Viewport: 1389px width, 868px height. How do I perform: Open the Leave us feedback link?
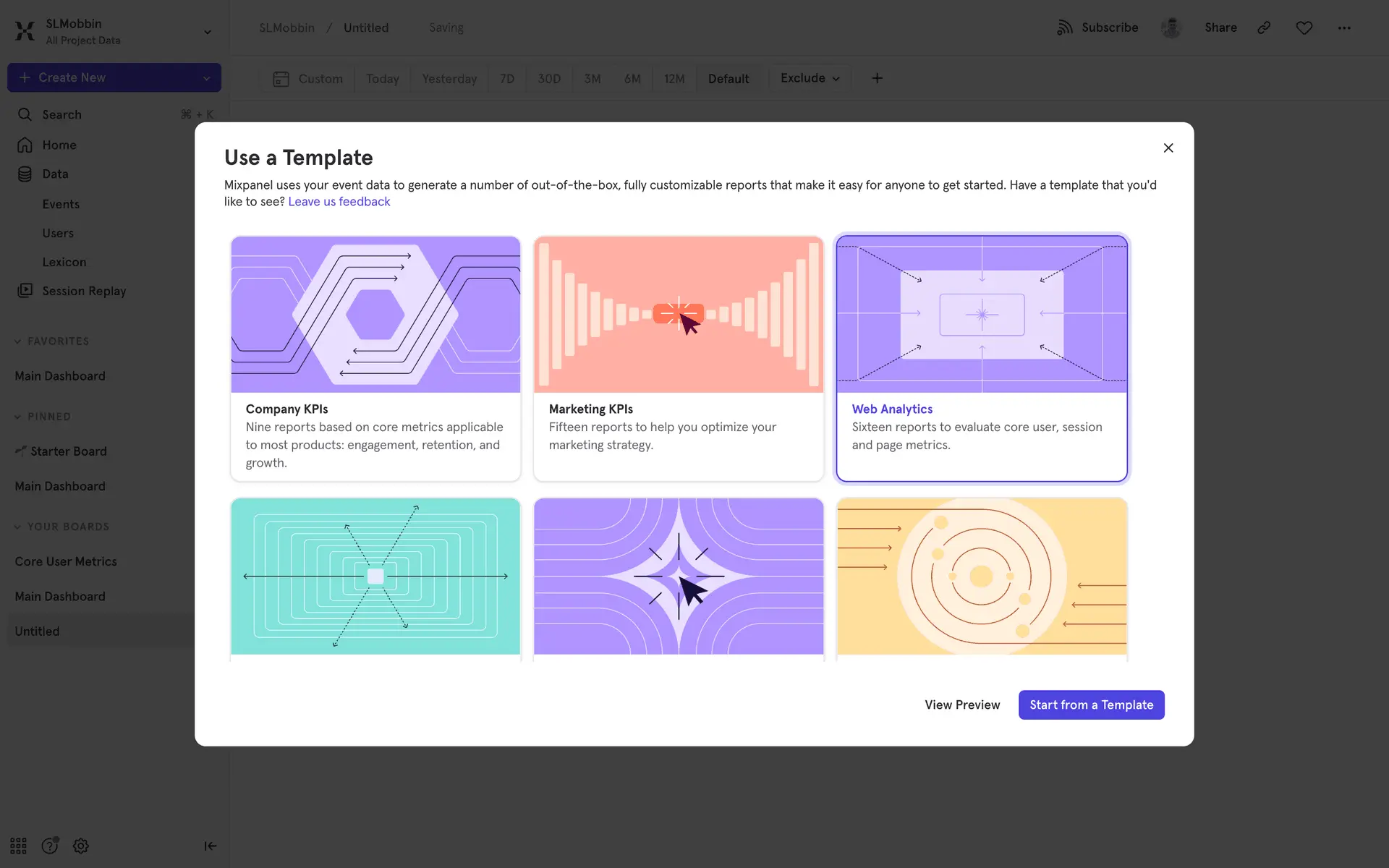click(x=339, y=202)
